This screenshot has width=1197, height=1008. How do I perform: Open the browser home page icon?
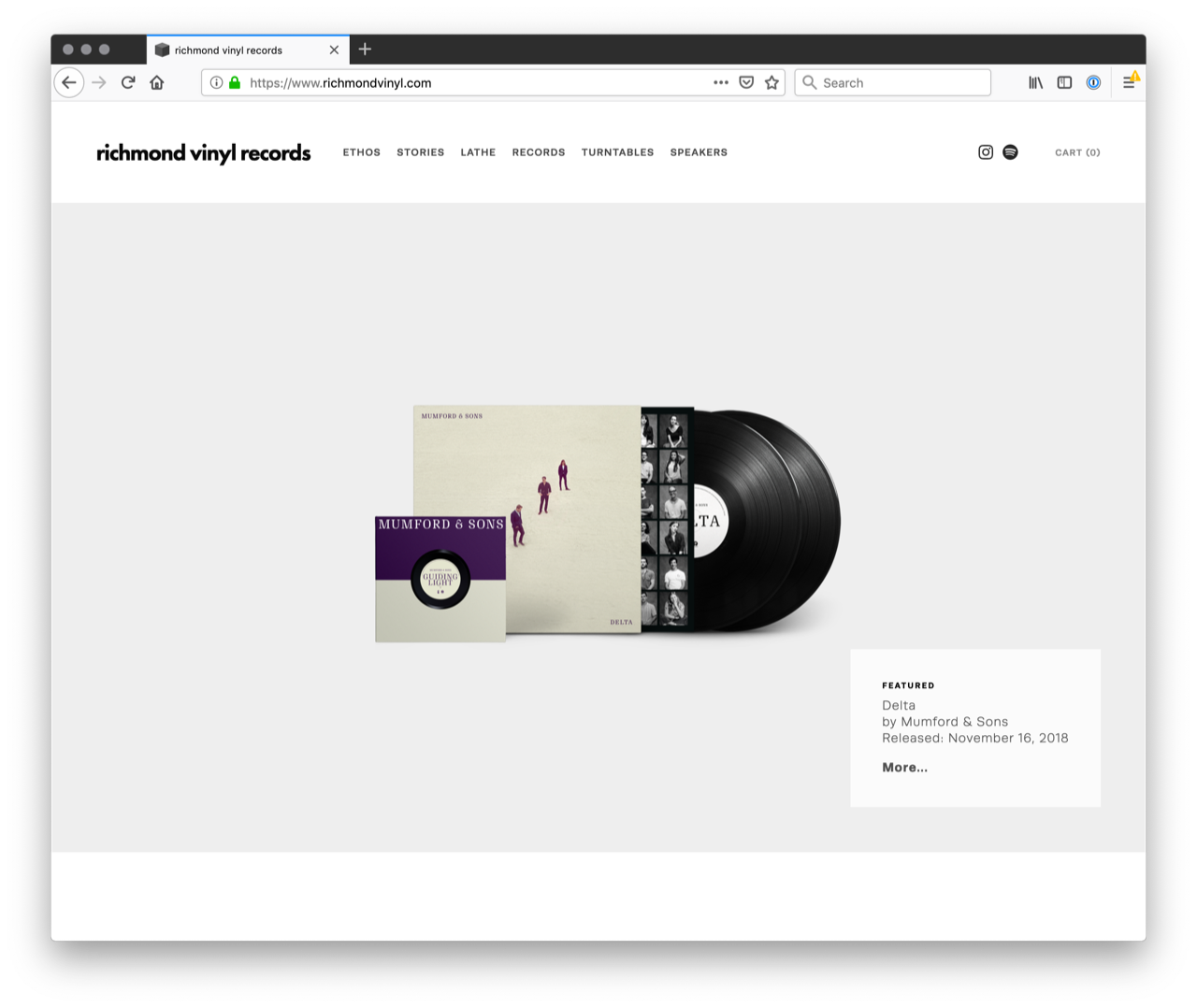[157, 82]
